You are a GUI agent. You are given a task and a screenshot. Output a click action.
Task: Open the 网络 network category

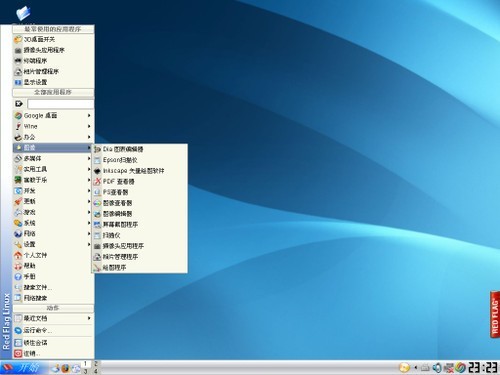pos(53,233)
